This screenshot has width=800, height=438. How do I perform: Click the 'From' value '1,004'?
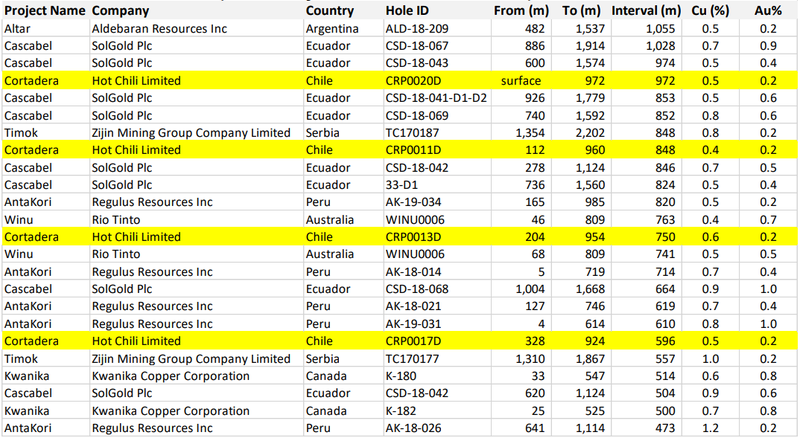pos(530,288)
